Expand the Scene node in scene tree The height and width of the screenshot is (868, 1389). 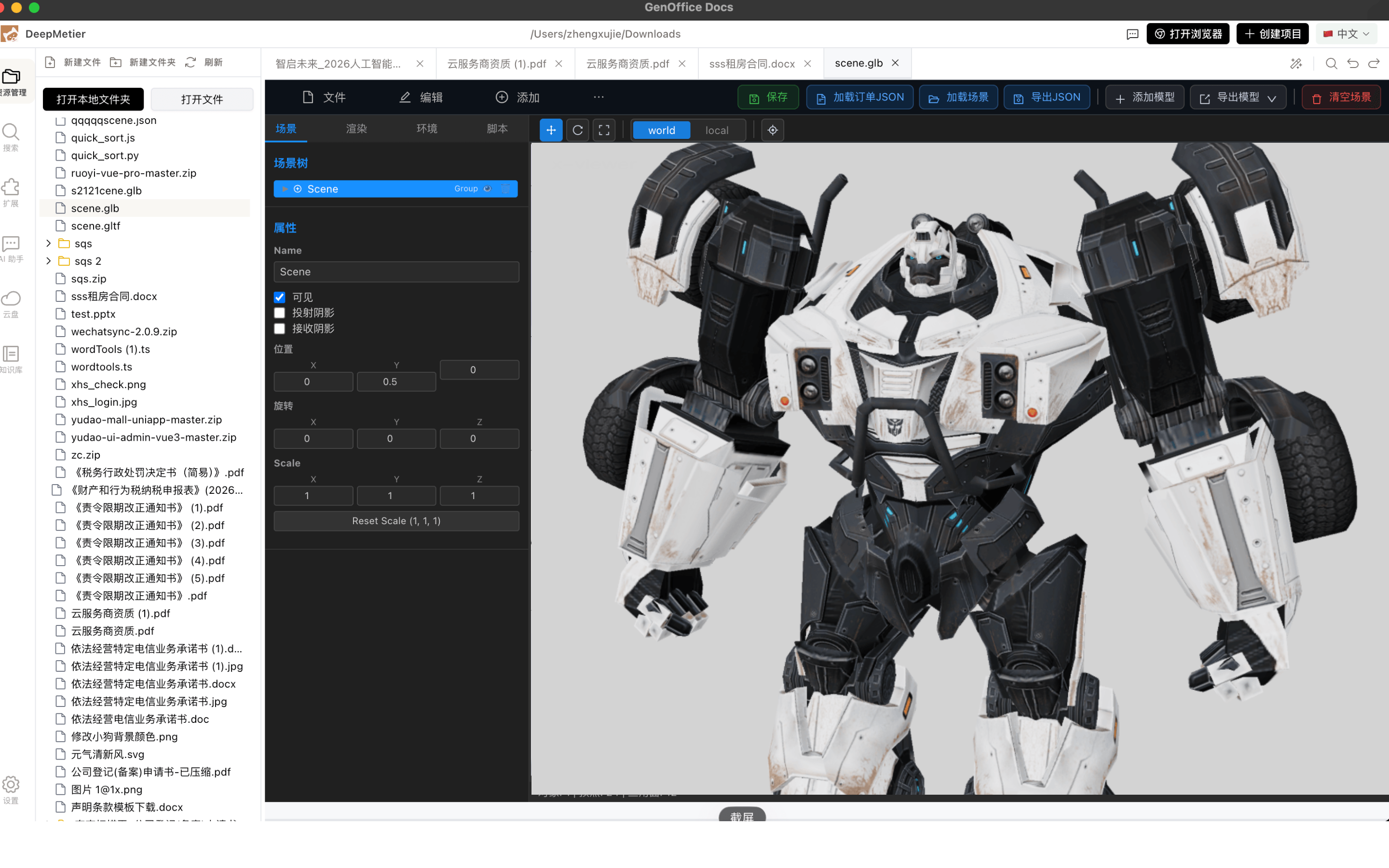(284, 189)
